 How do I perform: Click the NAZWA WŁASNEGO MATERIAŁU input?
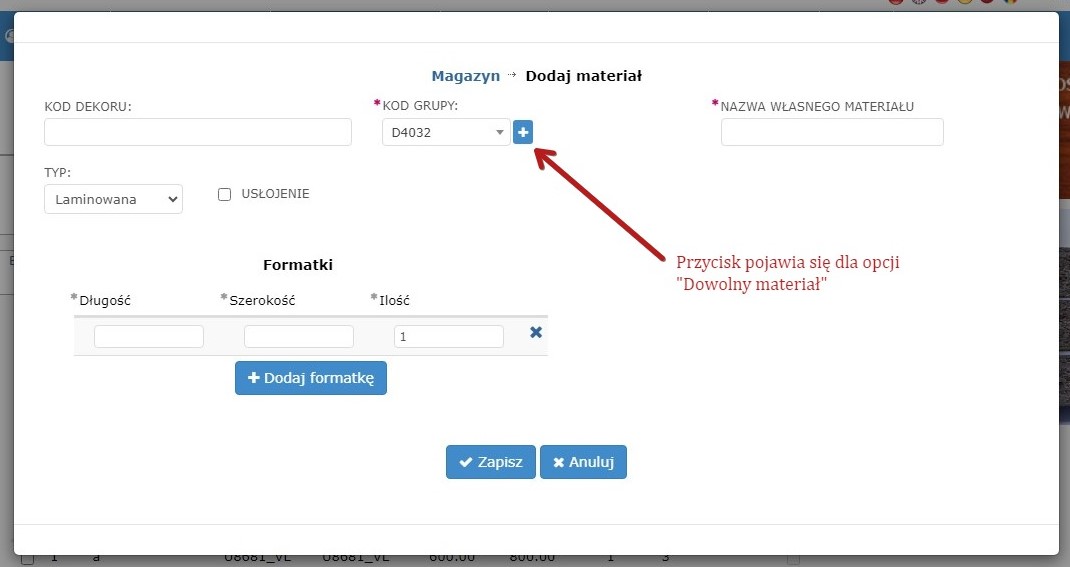click(x=832, y=132)
